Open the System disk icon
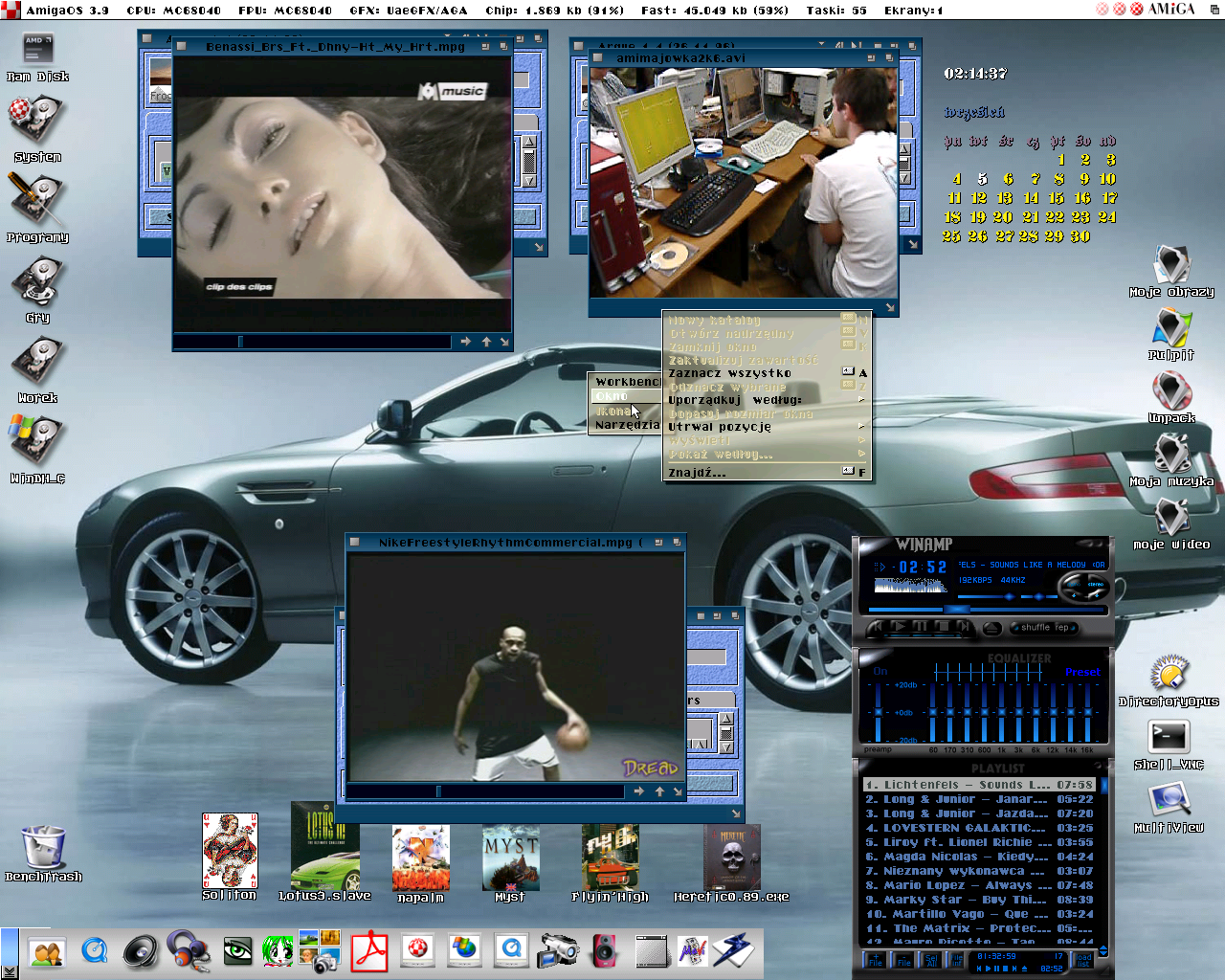 coord(37,129)
